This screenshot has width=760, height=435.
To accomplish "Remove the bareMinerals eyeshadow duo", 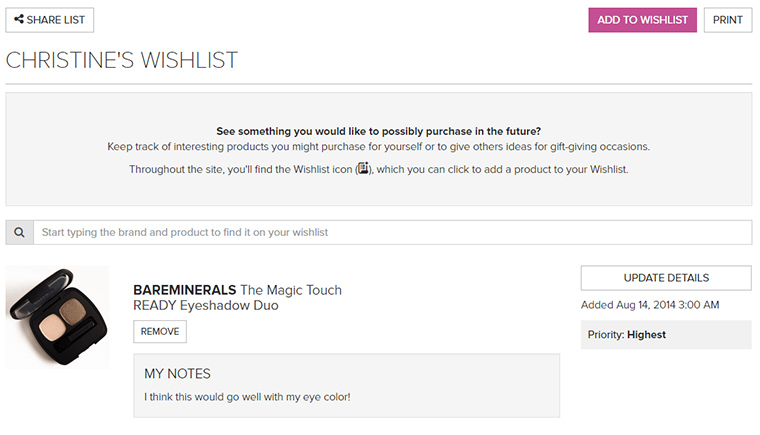I will [160, 331].
